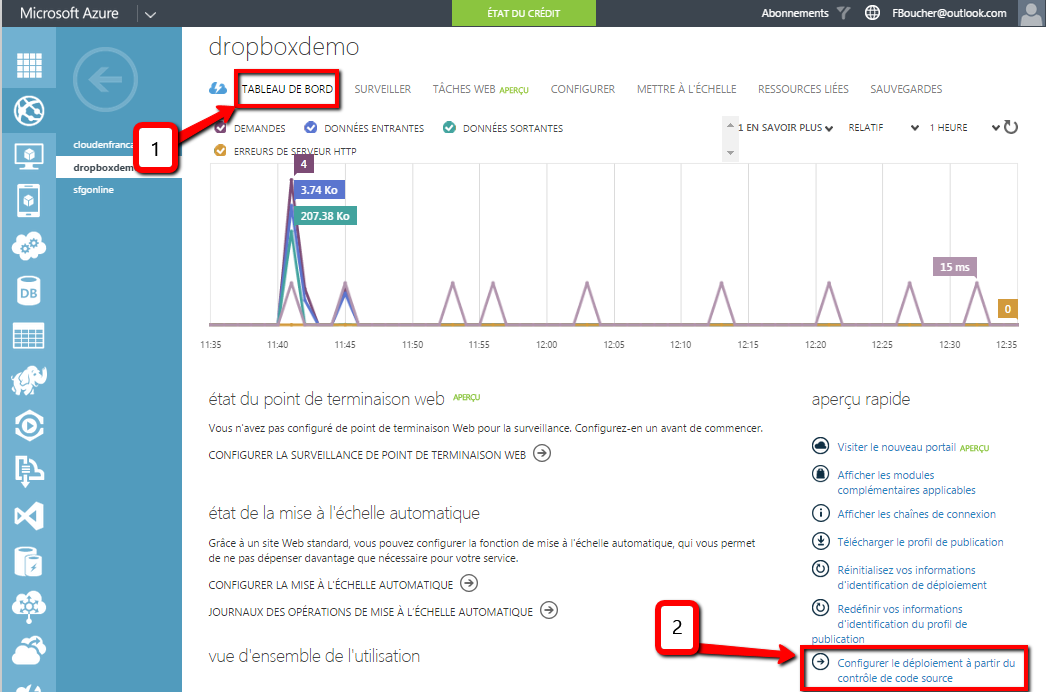Click the 3.74 Ko chart data label

[319, 190]
